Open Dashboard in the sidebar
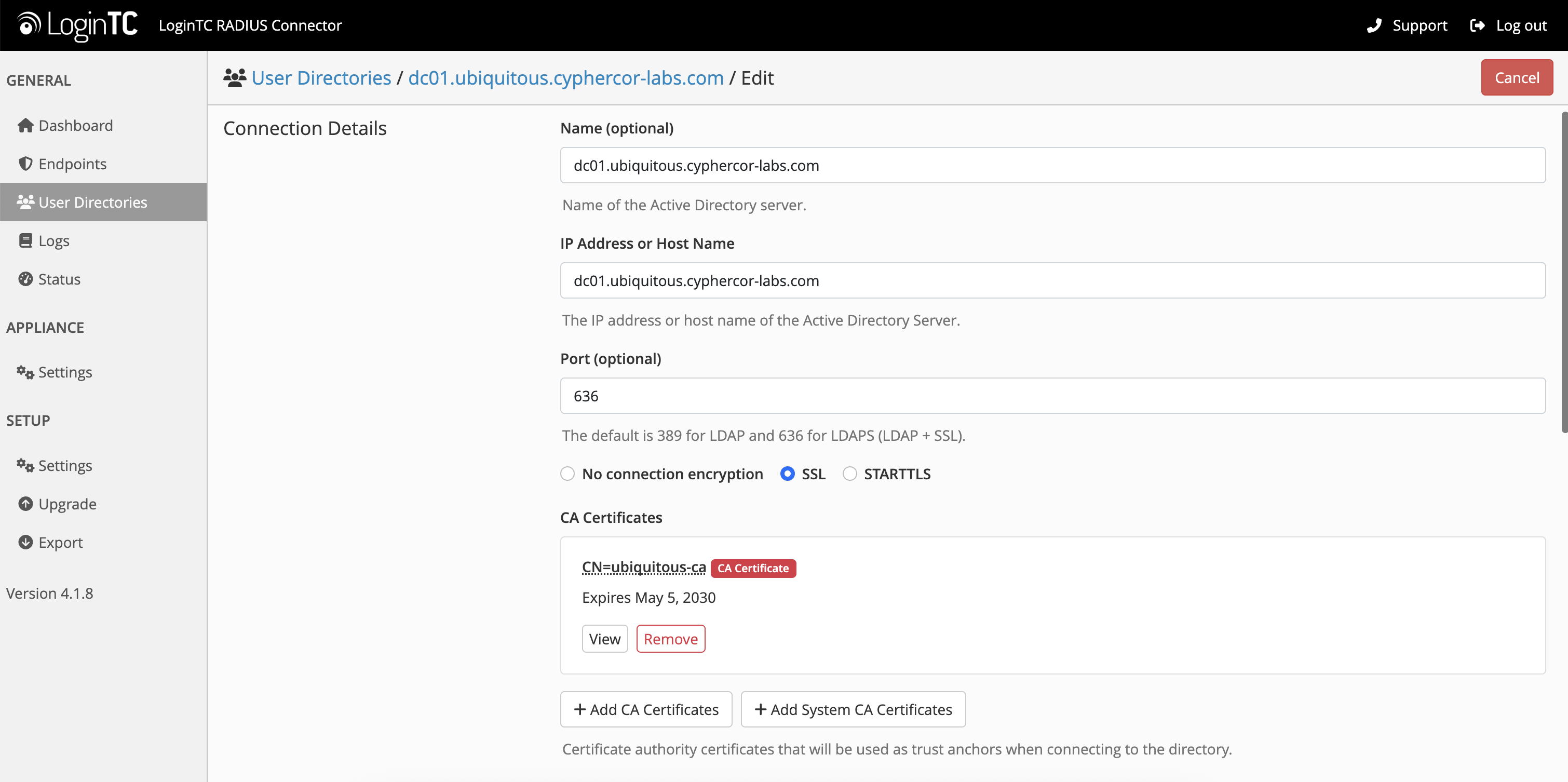1568x782 pixels. pos(103,125)
